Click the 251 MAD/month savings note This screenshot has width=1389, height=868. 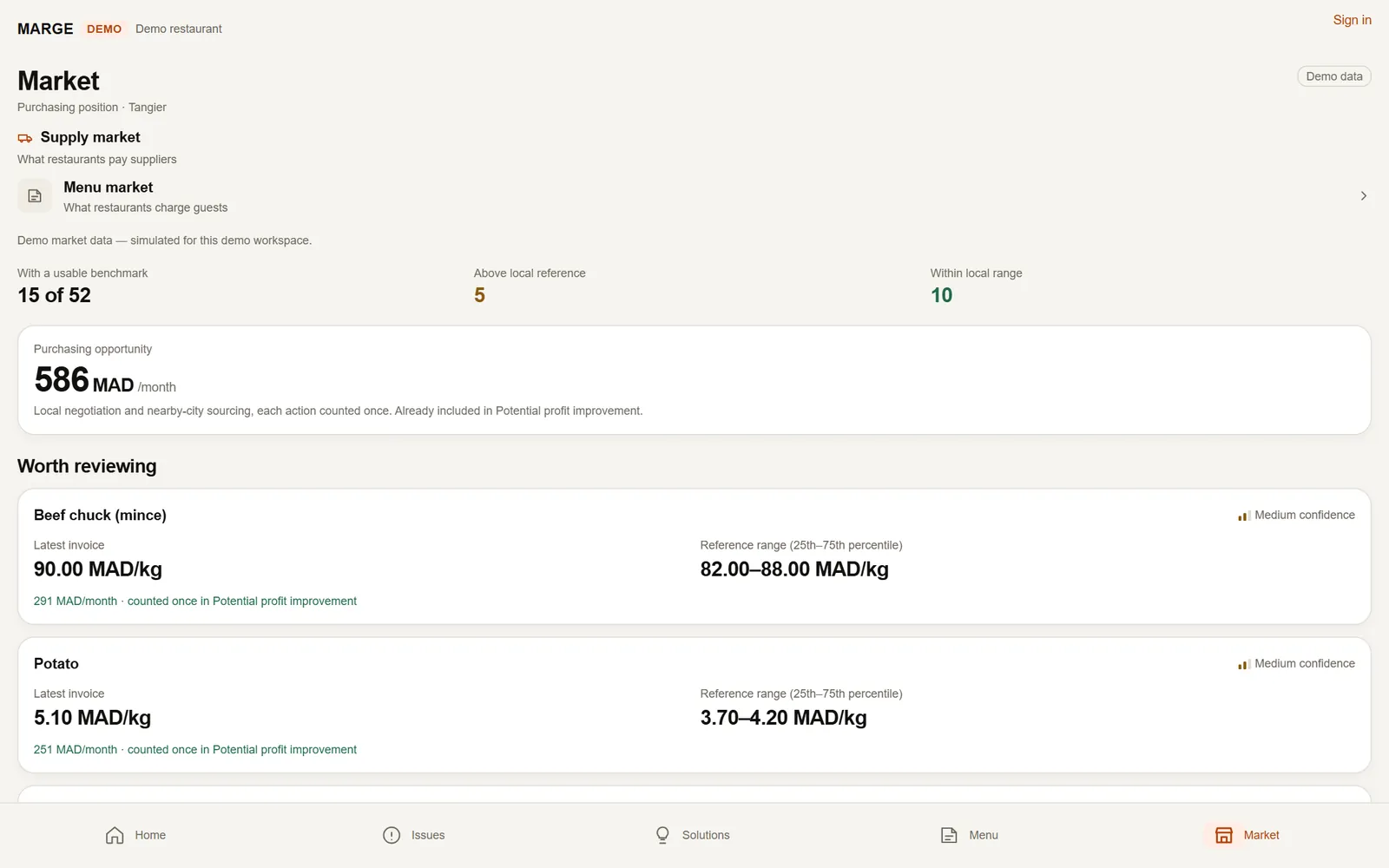[x=195, y=749]
